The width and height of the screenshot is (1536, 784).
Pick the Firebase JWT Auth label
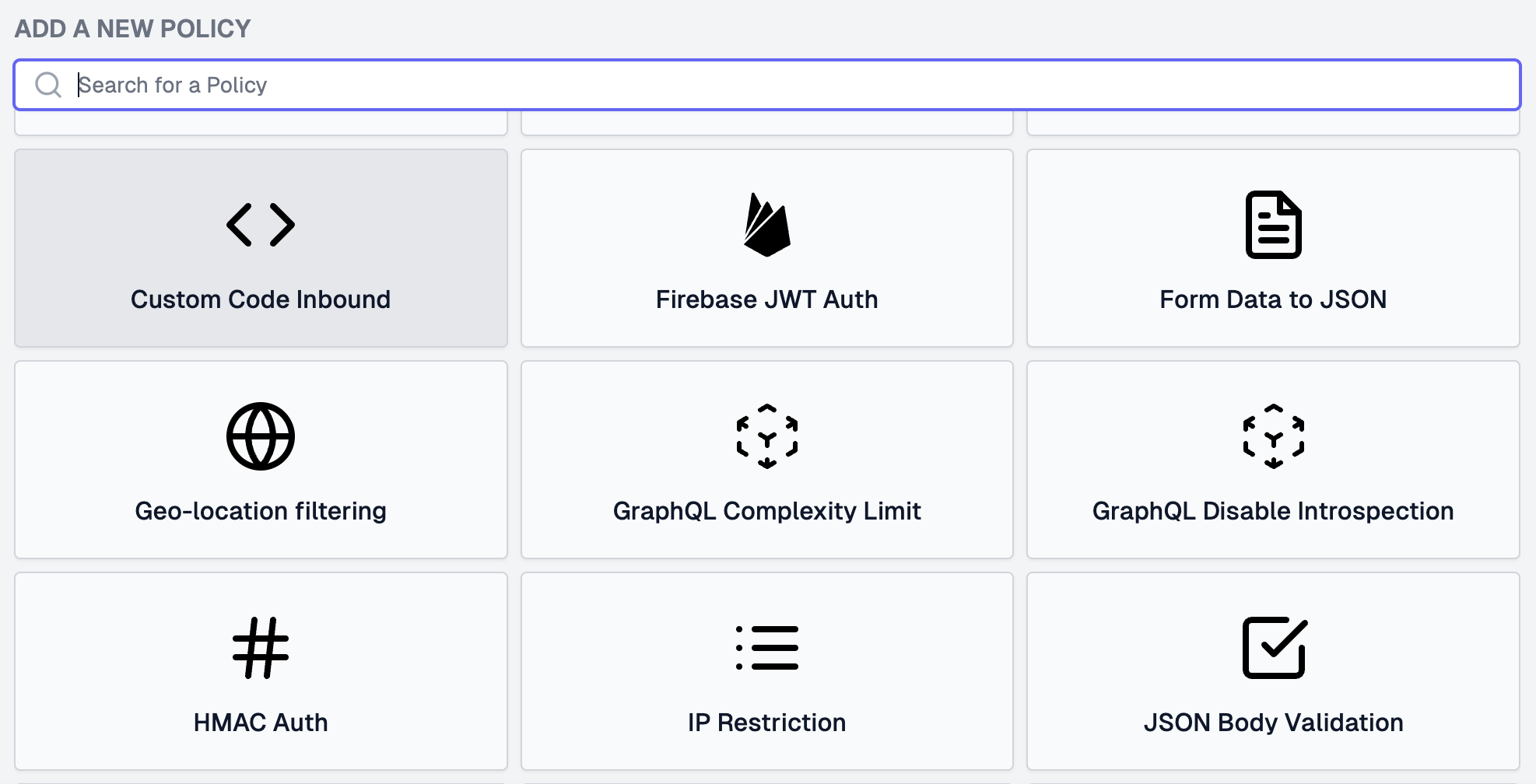click(767, 299)
